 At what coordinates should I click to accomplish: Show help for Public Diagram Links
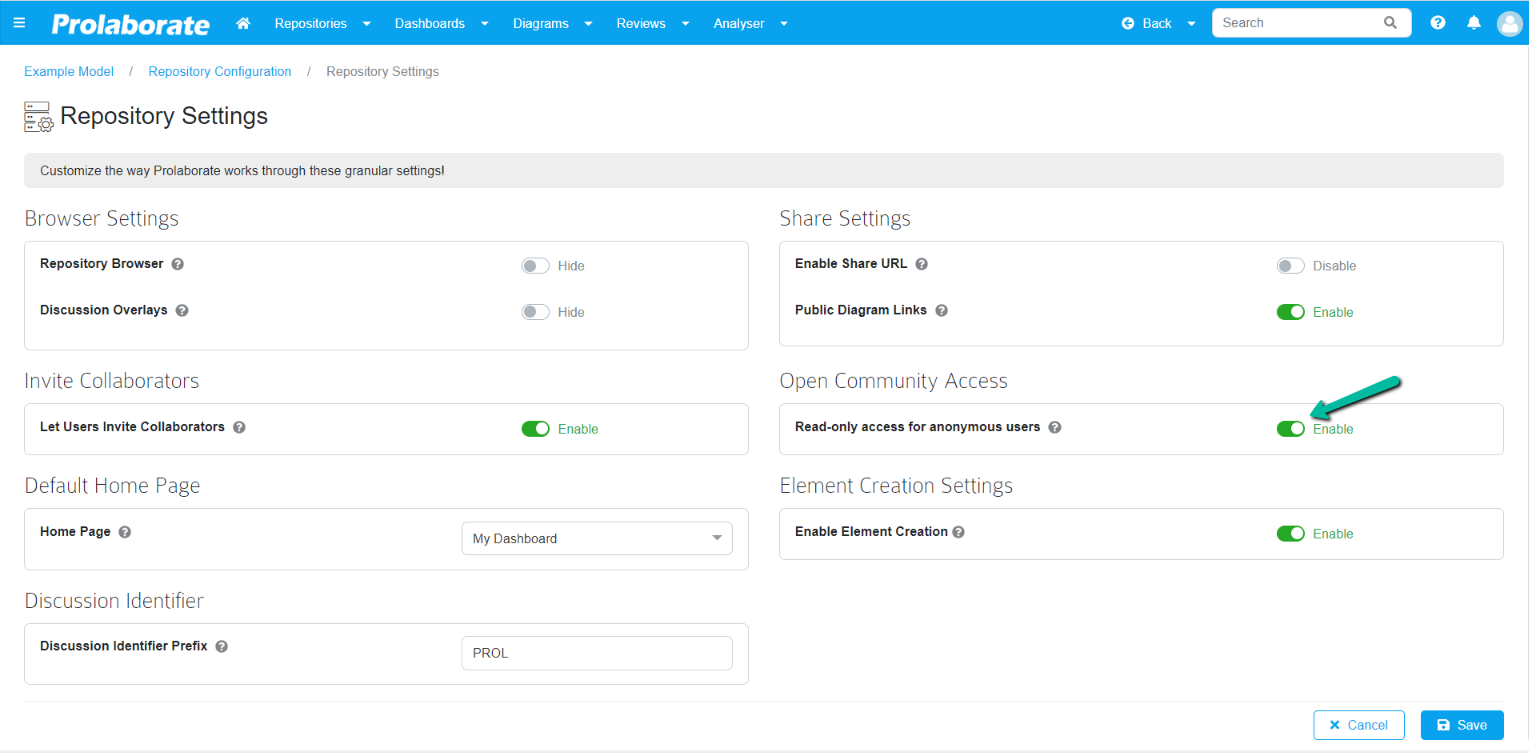click(941, 310)
